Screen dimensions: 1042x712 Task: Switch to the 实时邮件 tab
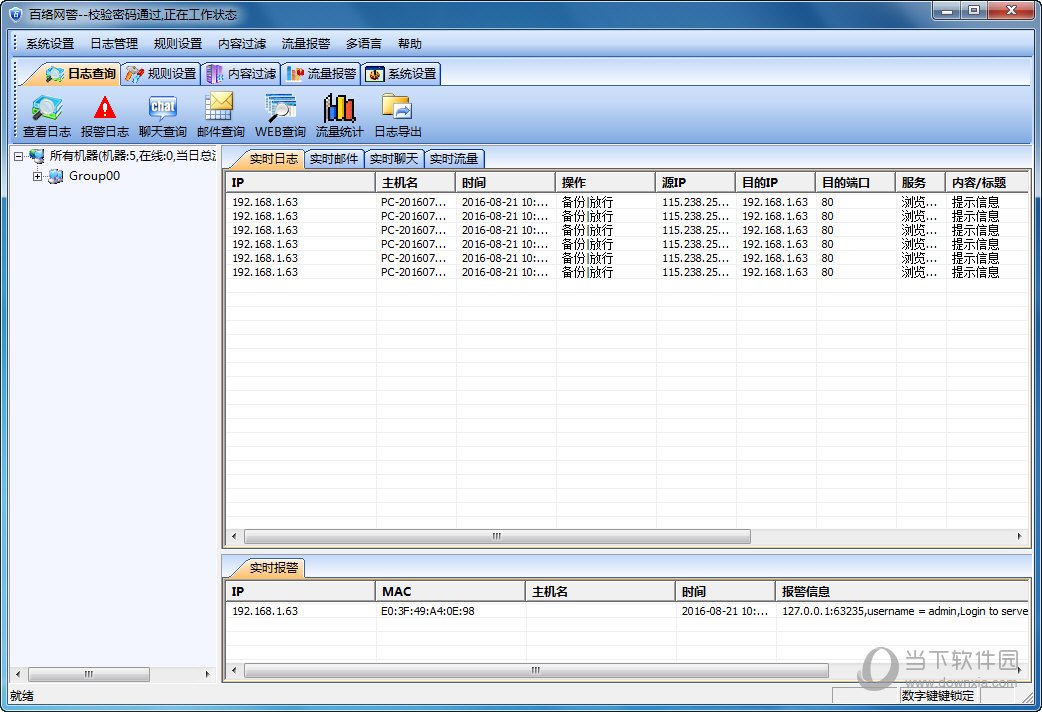point(333,159)
